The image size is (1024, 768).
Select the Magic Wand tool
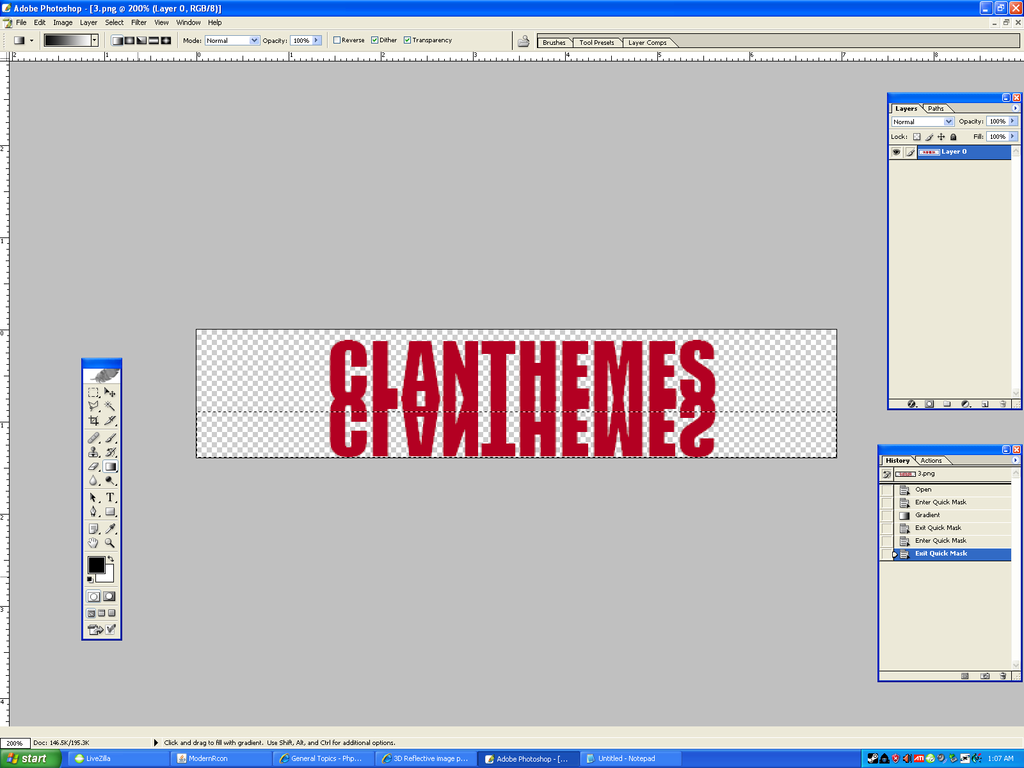click(110, 406)
